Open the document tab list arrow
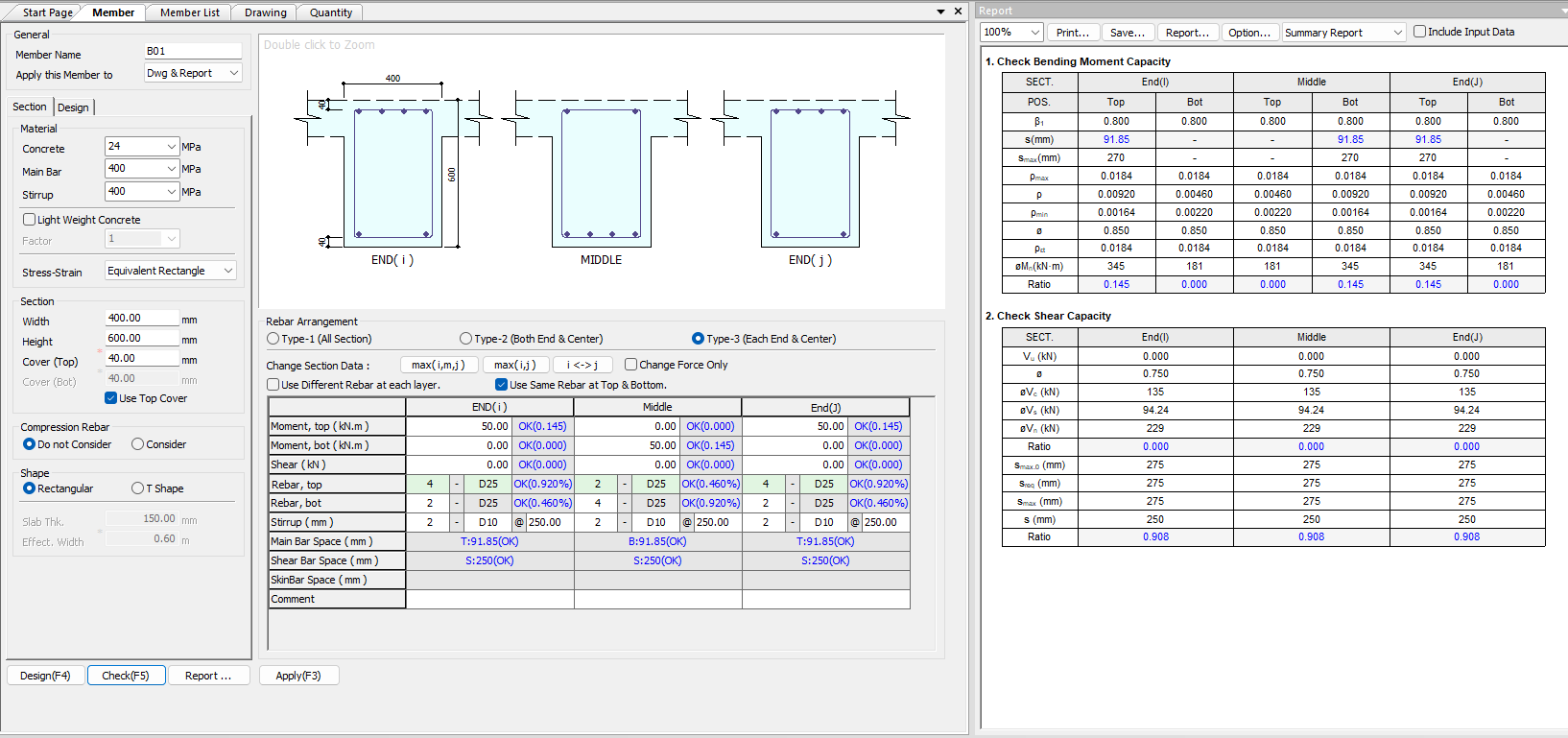 point(940,12)
